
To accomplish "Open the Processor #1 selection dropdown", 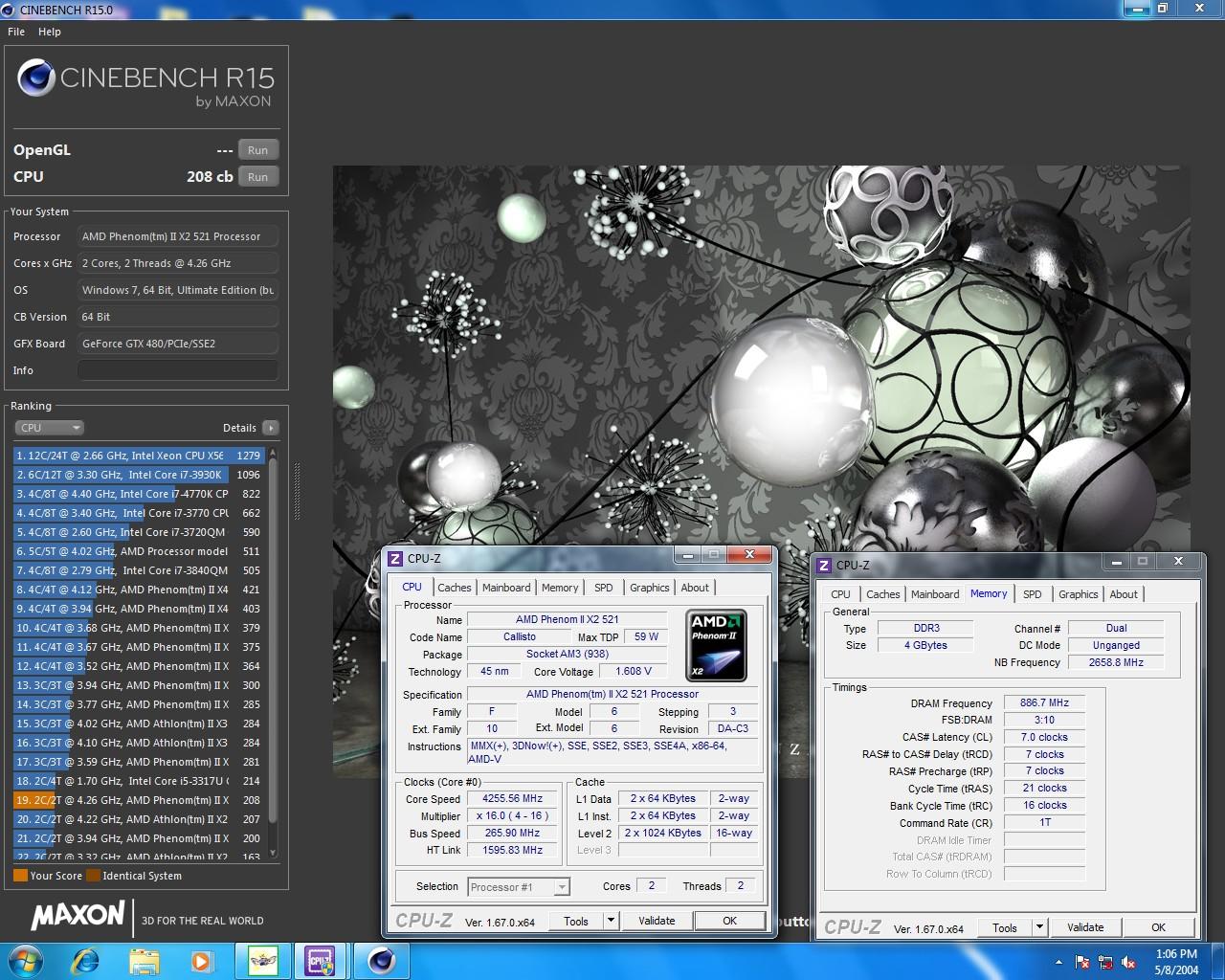I will click(519, 887).
